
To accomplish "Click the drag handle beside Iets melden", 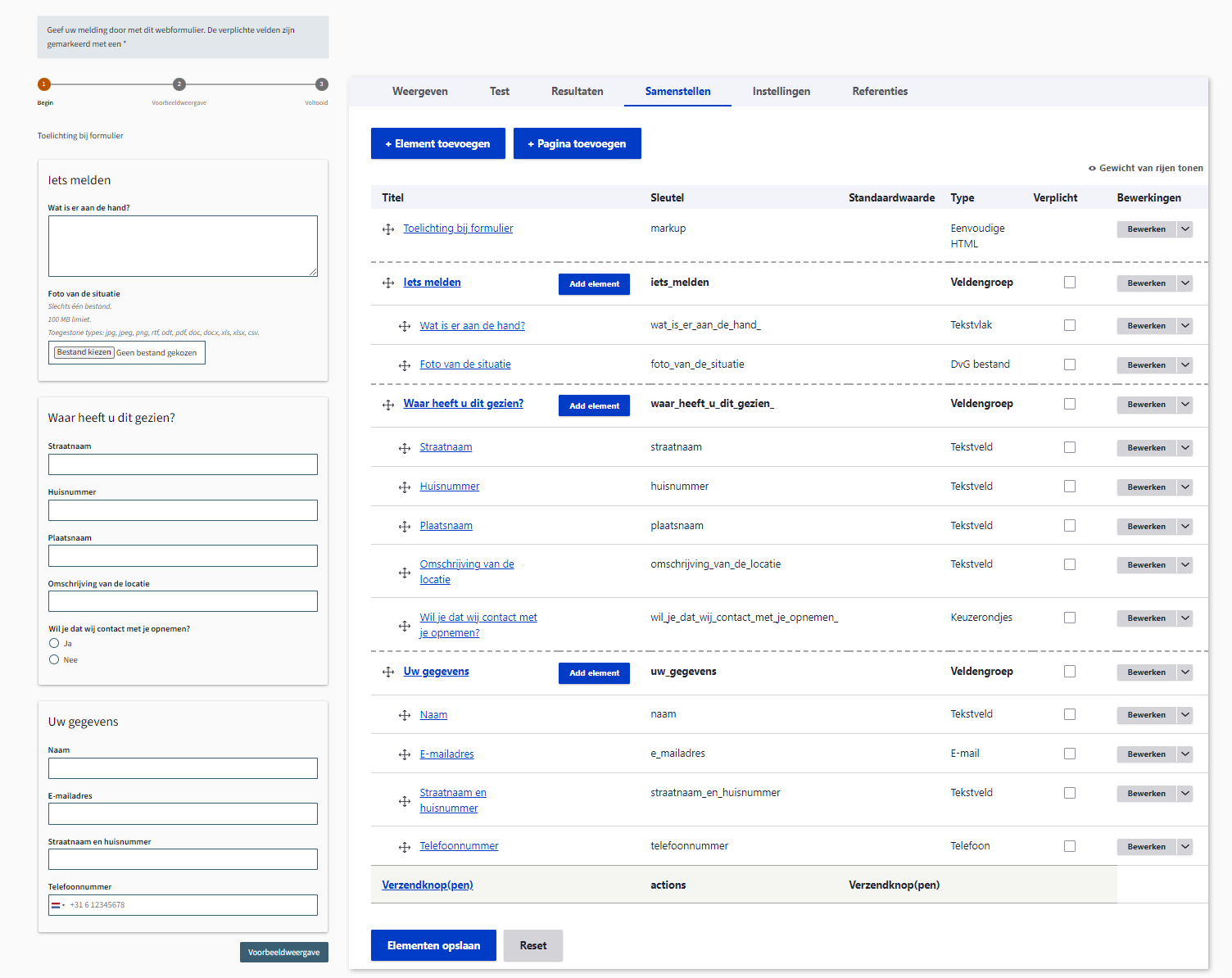I will point(388,283).
